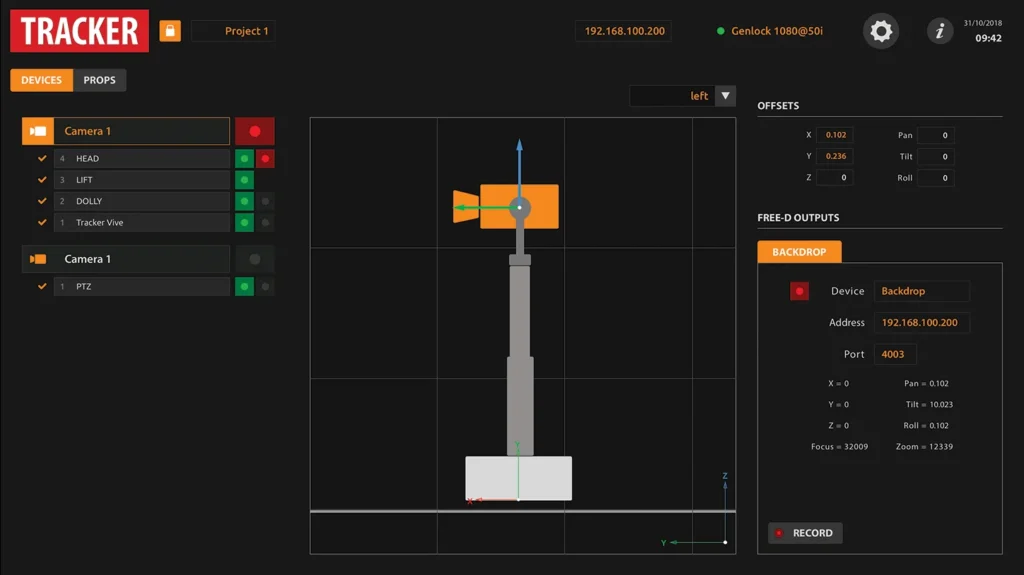Click the orange camera icon above the HEAD row
The height and width of the screenshot is (575, 1024).
tap(38, 131)
